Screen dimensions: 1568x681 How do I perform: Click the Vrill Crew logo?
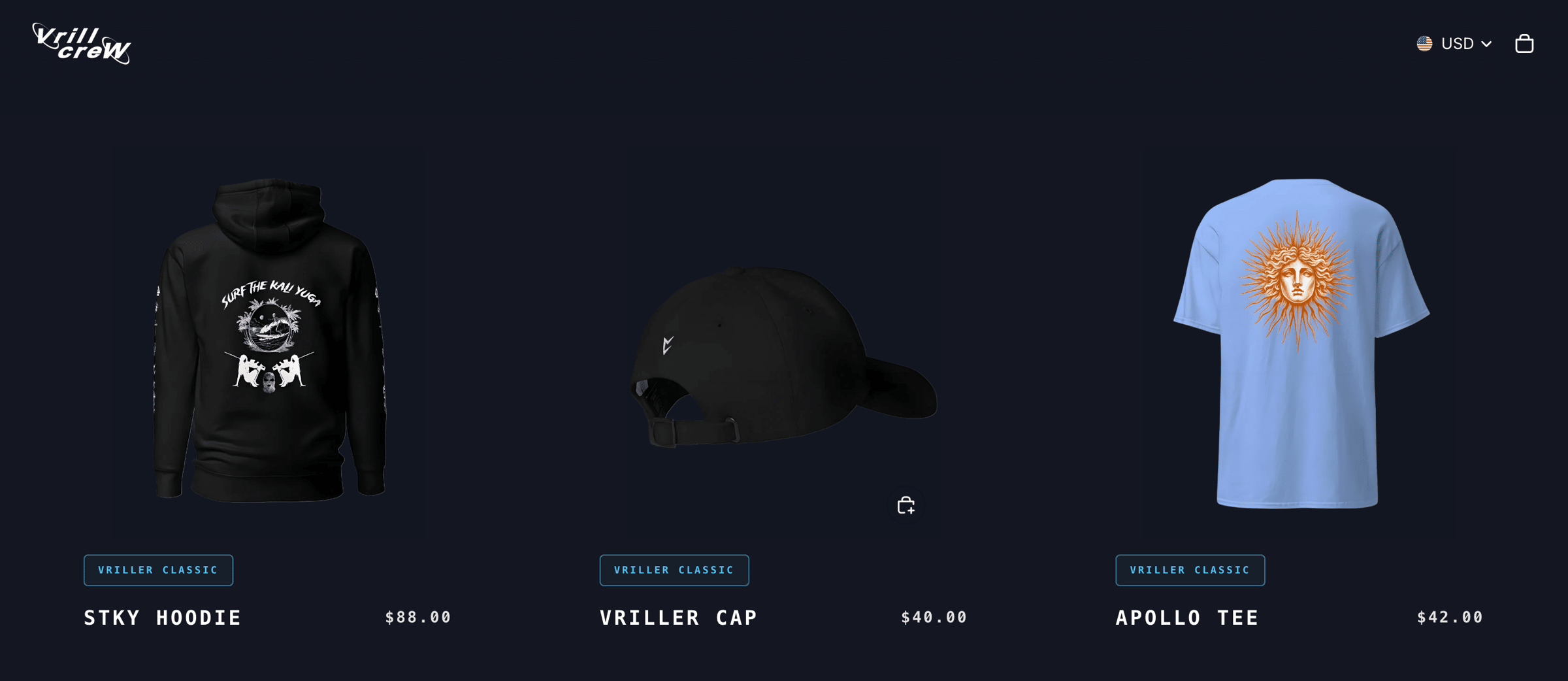click(x=82, y=43)
